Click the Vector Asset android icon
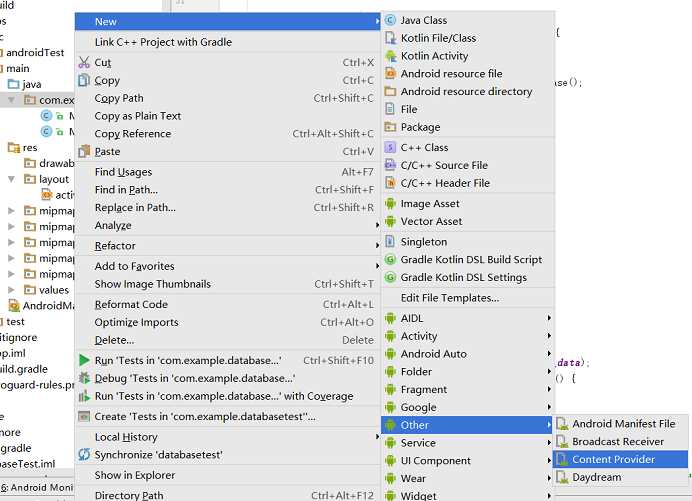The image size is (692, 501). pyautogui.click(x=390, y=221)
